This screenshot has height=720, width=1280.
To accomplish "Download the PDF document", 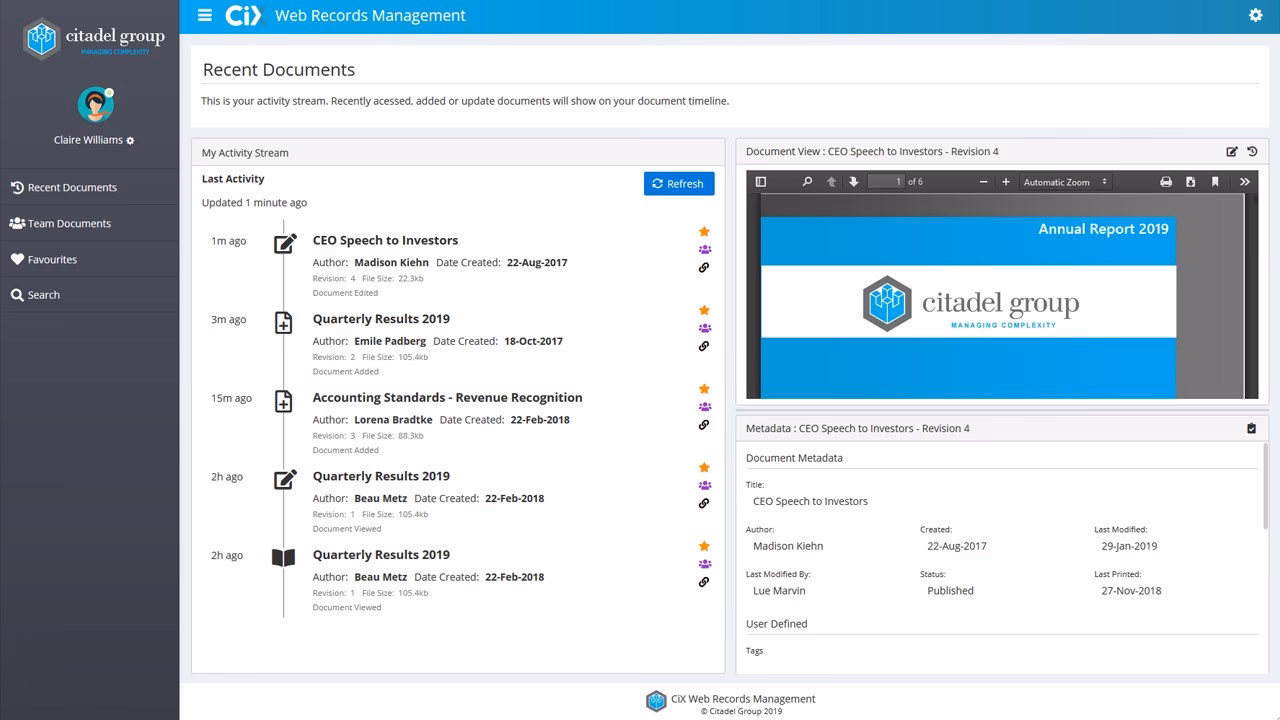I will coord(1190,182).
